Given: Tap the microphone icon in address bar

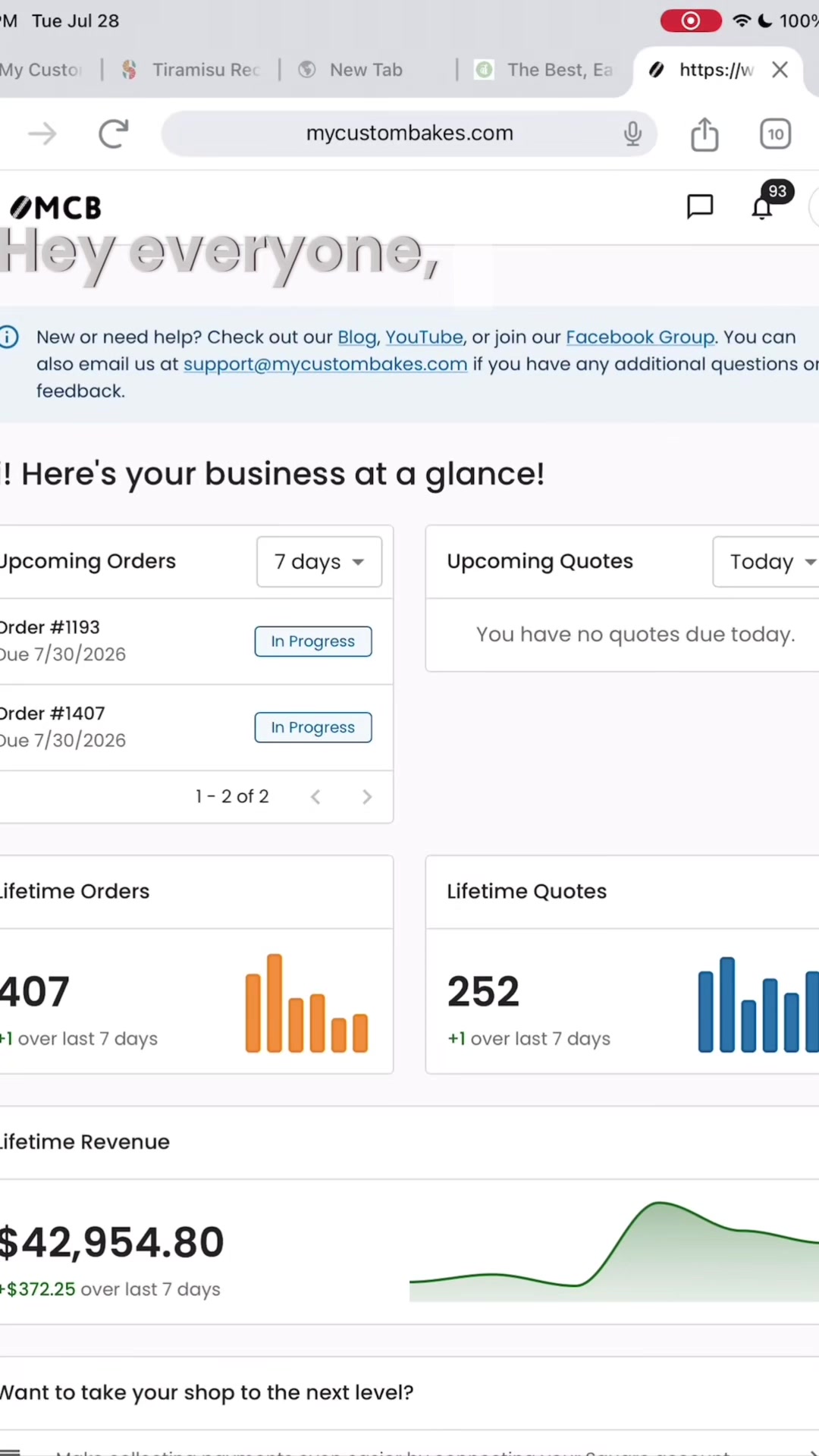Looking at the screenshot, I should [632, 134].
